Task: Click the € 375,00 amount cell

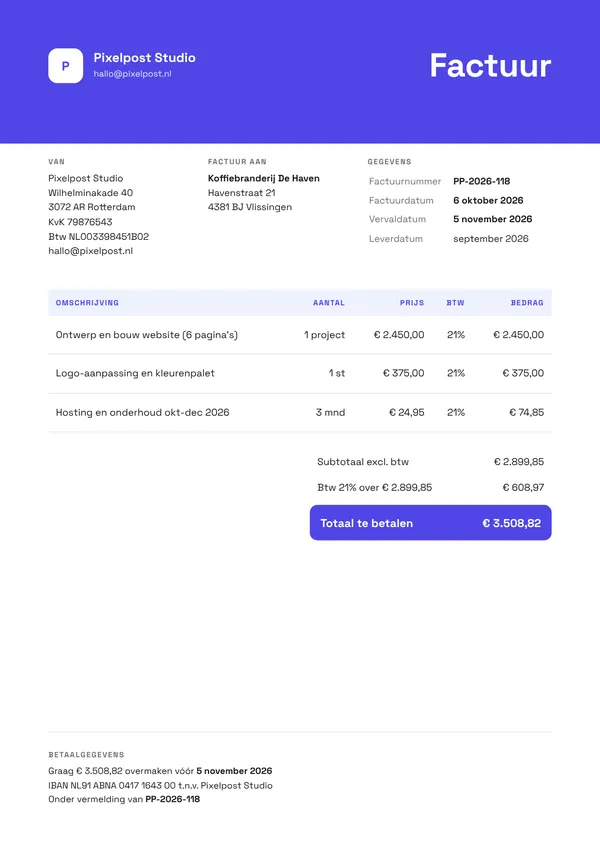Action: coord(524,373)
